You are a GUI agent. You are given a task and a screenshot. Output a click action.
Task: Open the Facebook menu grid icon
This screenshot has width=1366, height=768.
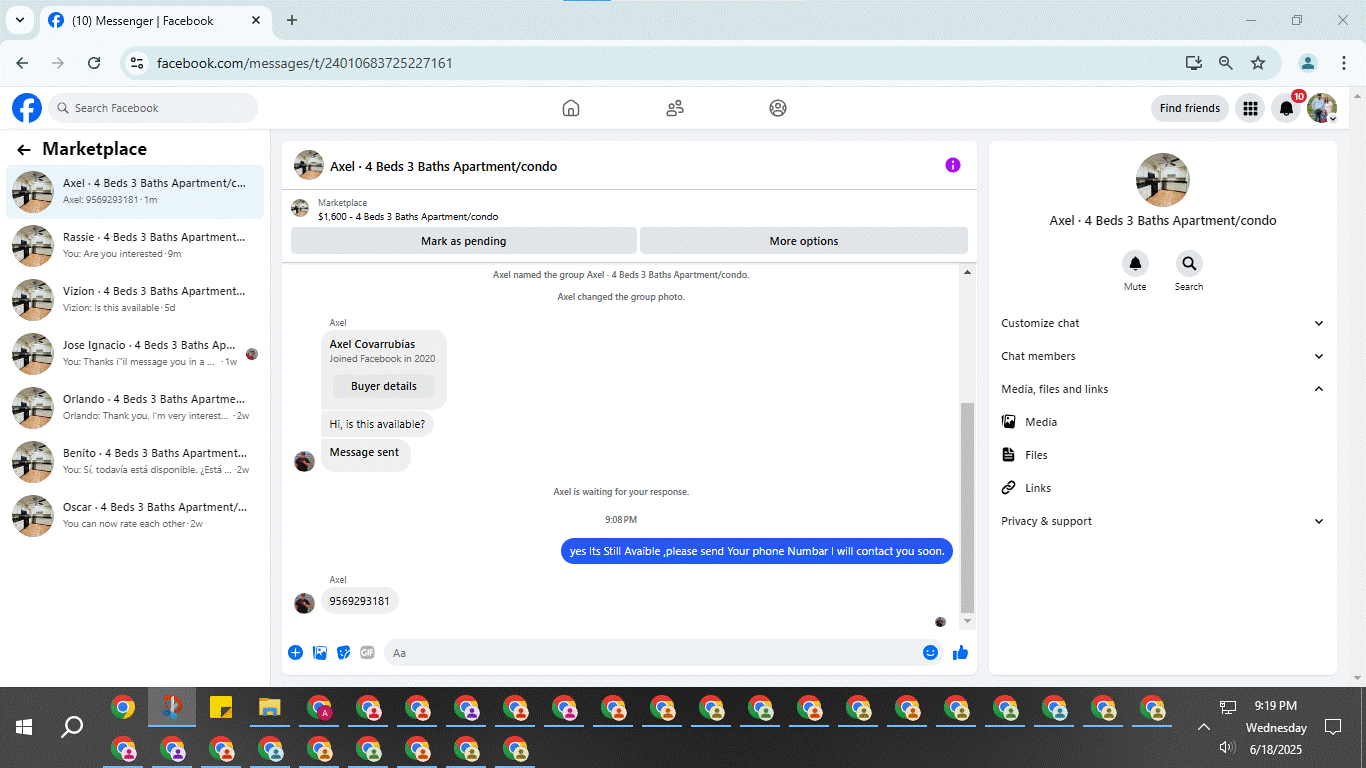point(1250,108)
